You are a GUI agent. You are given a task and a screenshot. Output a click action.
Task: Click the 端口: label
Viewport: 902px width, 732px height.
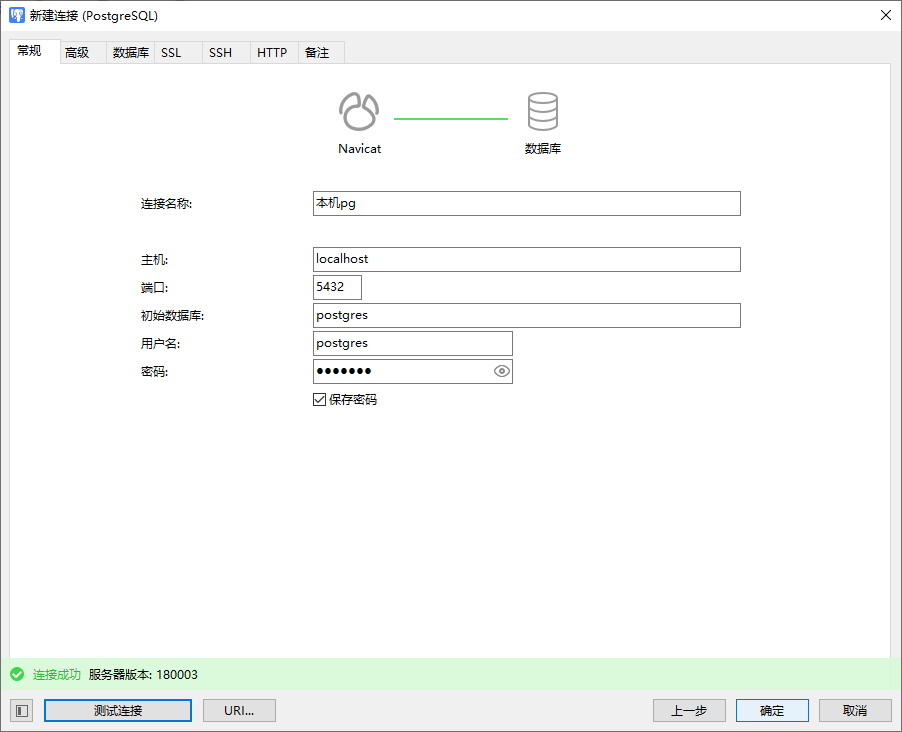tap(154, 288)
